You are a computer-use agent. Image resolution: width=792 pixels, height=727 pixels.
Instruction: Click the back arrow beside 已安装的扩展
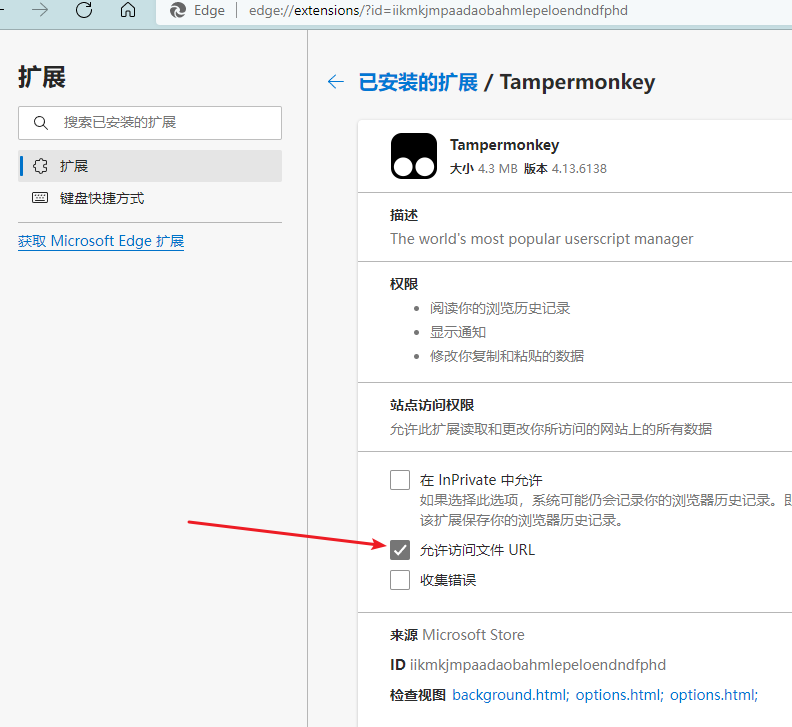click(x=336, y=82)
